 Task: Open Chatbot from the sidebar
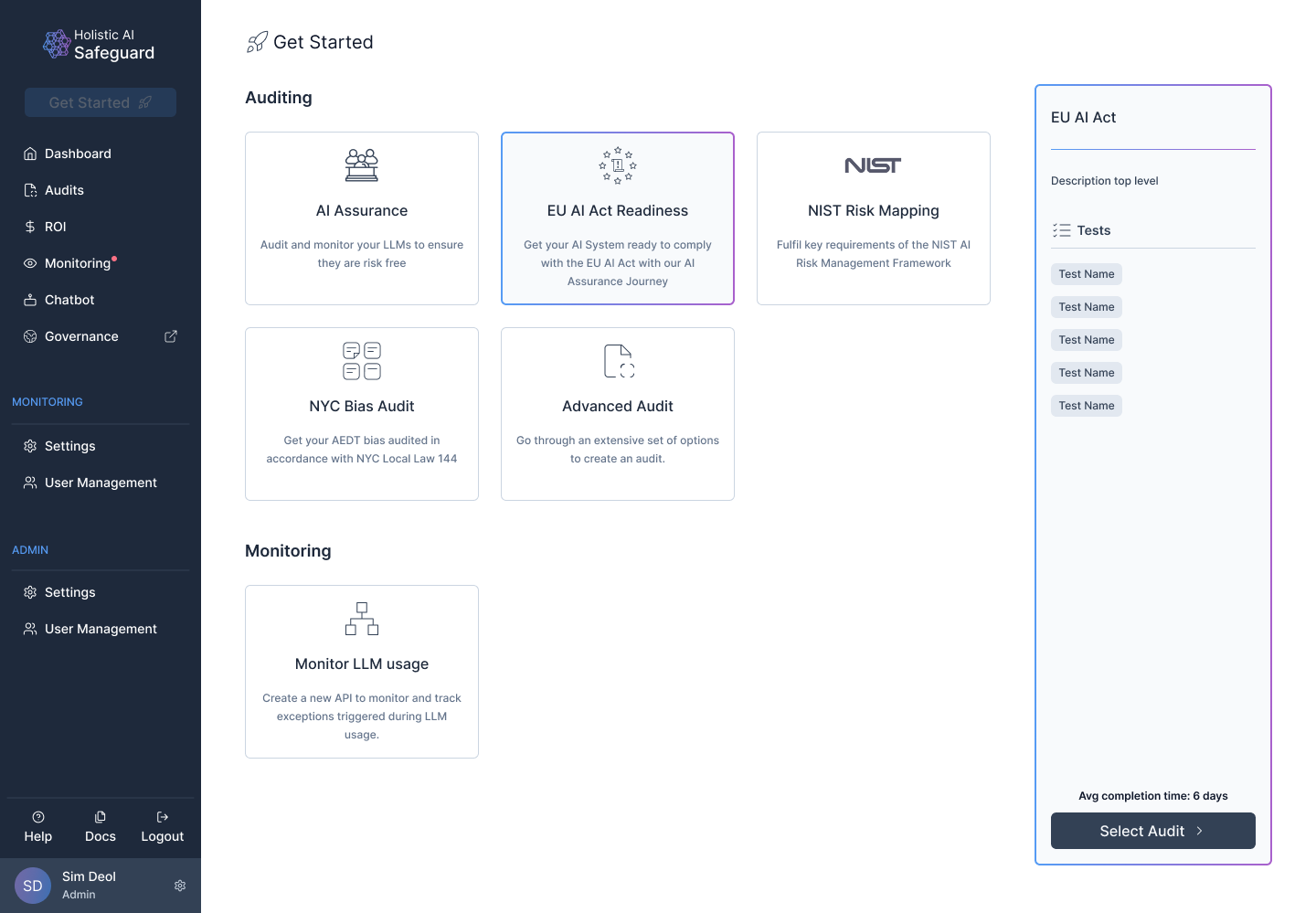coord(69,300)
